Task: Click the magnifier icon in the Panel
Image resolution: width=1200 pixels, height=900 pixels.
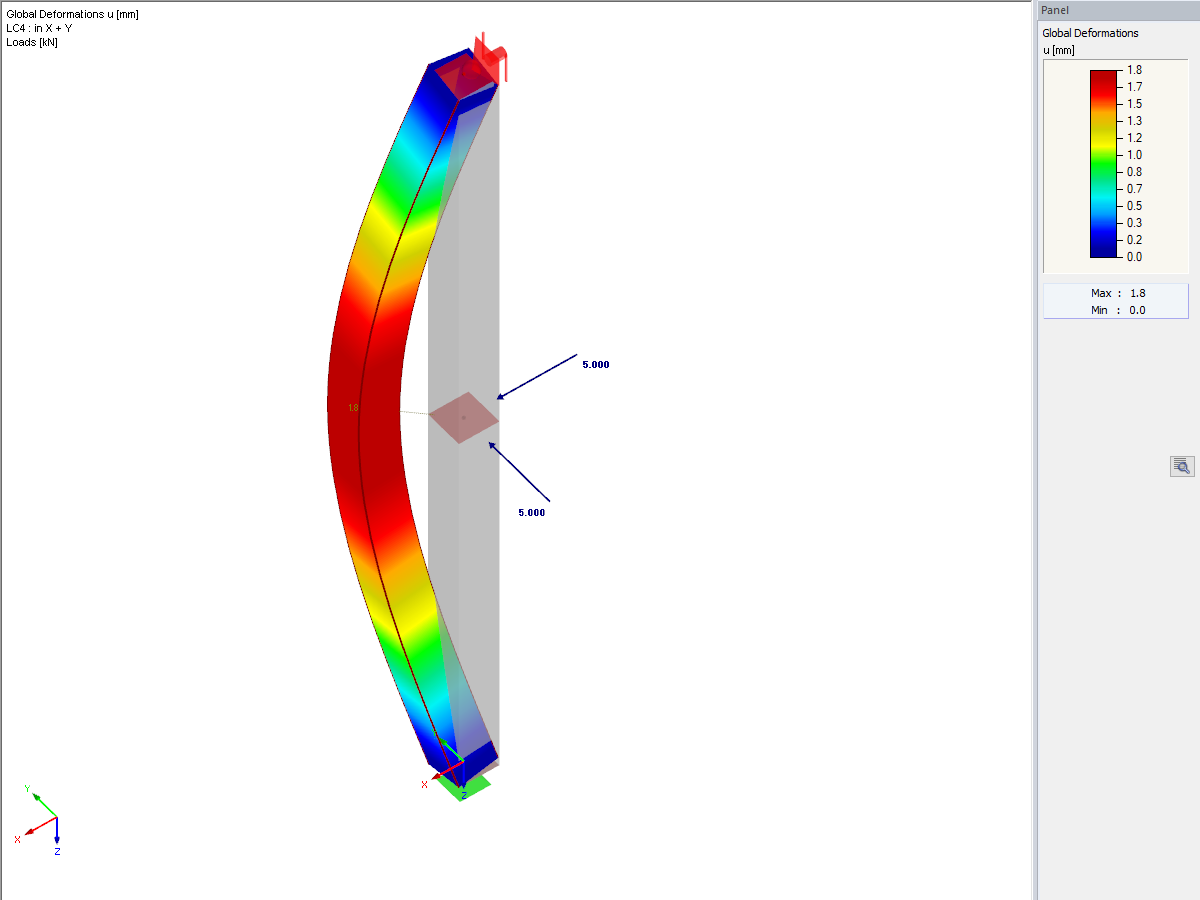Action: [x=1182, y=466]
